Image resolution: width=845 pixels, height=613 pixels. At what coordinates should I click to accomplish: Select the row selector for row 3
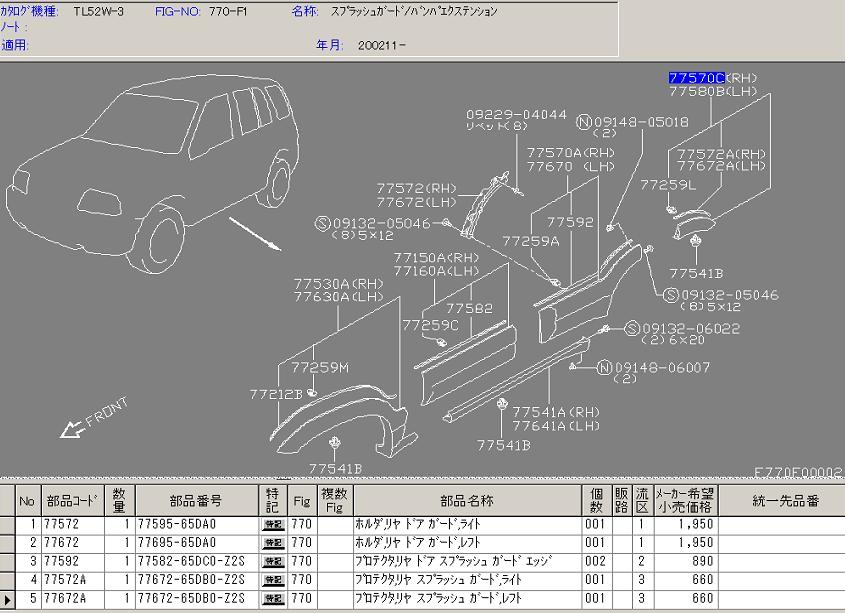coord(8,562)
